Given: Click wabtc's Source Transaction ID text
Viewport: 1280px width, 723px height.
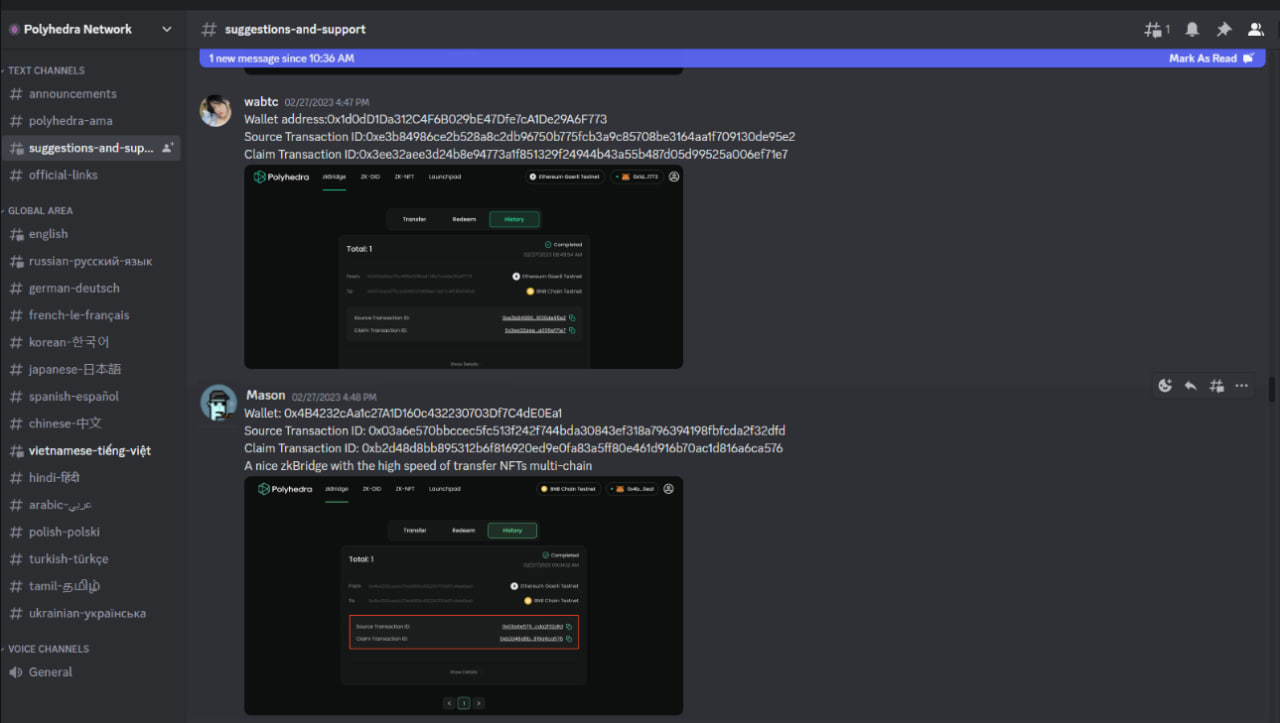Looking at the screenshot, I should point(519,137).
